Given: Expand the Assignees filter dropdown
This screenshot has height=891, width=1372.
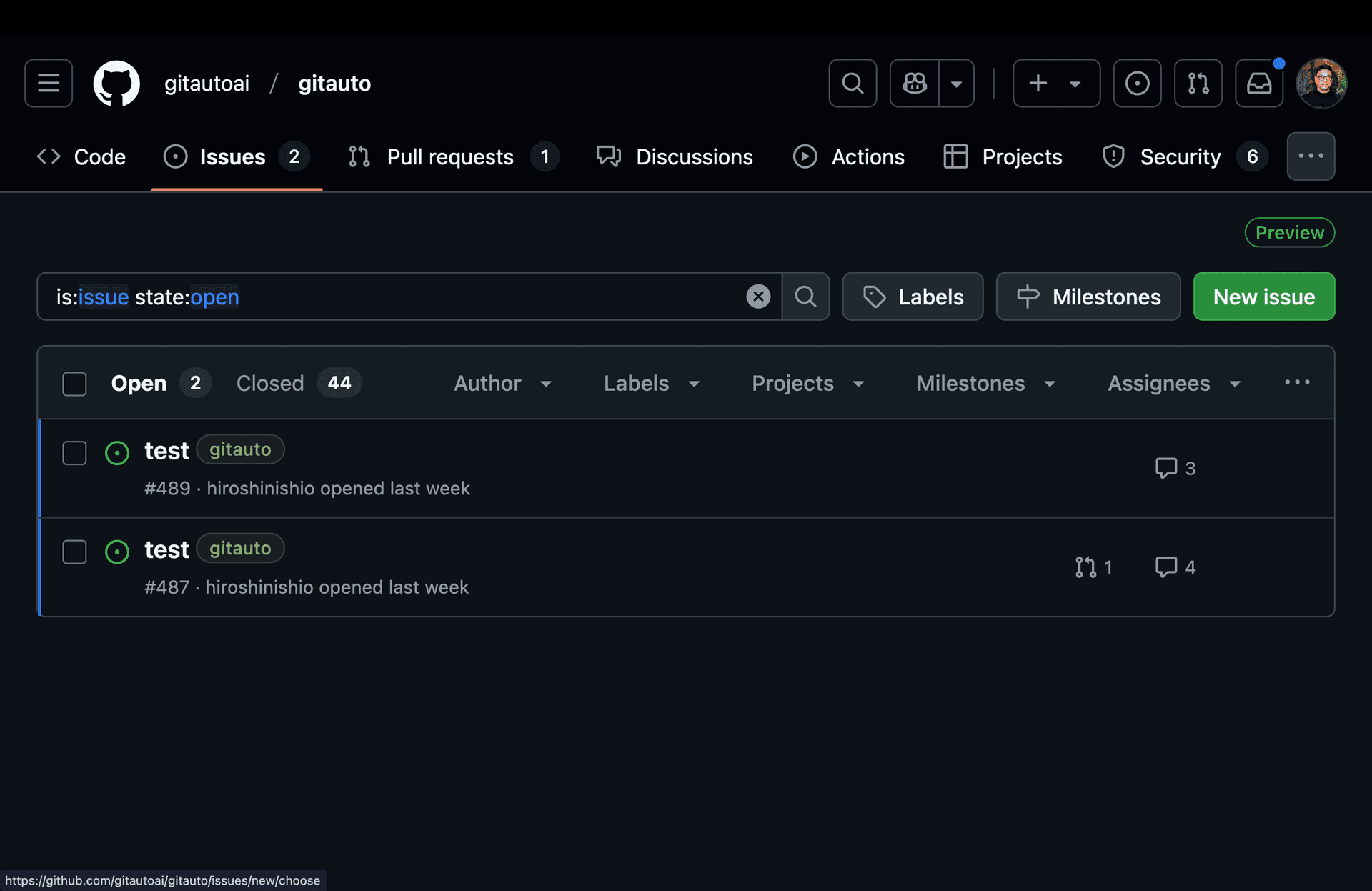Looking at the screenshot, I should pos(1173,383).
